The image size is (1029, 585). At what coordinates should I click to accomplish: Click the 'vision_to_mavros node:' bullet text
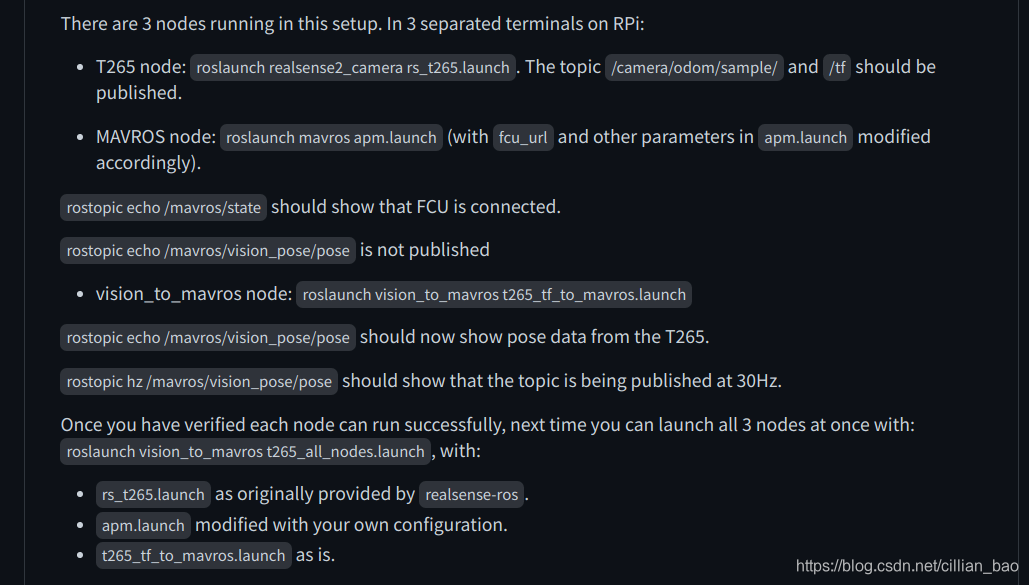tap(194, 294)
